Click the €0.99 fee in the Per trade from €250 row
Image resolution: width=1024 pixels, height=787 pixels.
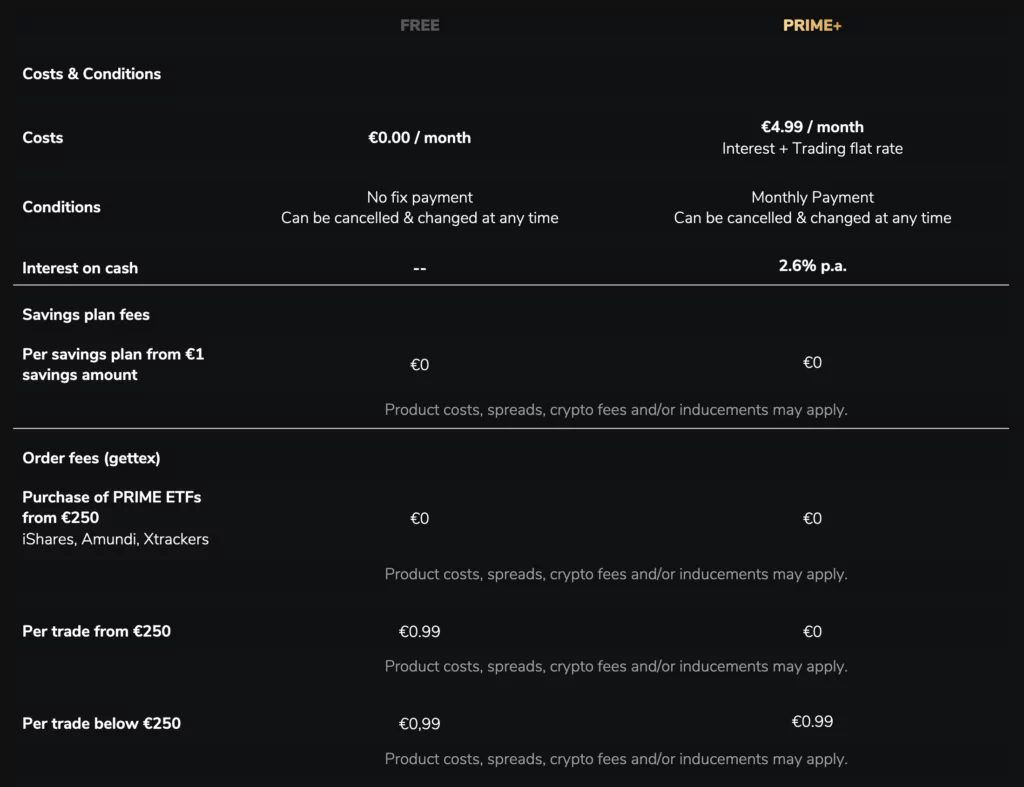tap(419, 632)
